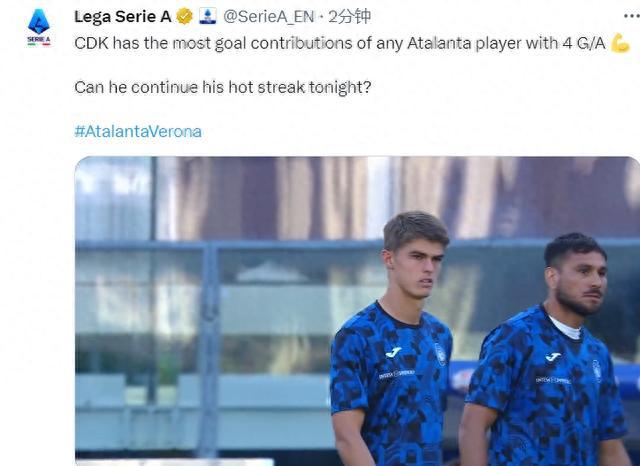640x466 pixels.
Task: Open the Lega Serie A display name
Action: (123, 16)
